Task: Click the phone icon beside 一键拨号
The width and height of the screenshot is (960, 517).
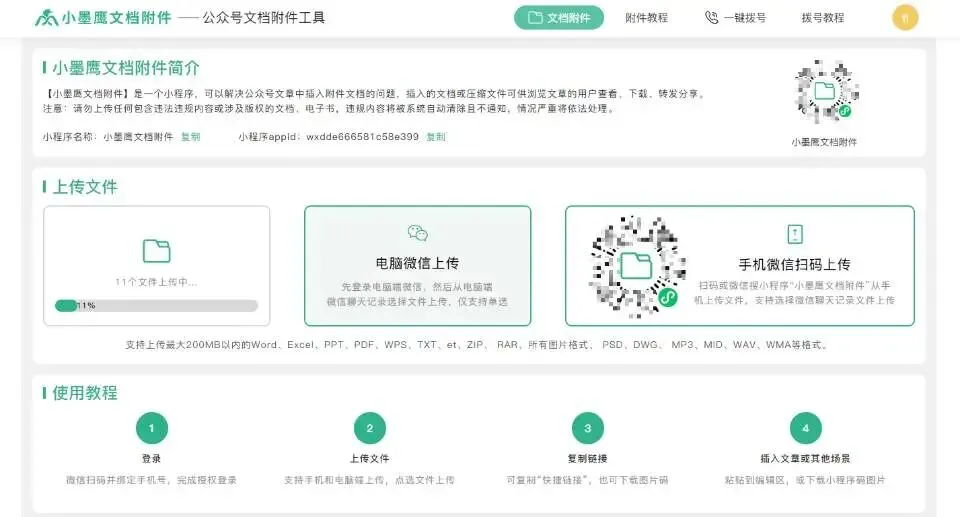Action: 711,18
